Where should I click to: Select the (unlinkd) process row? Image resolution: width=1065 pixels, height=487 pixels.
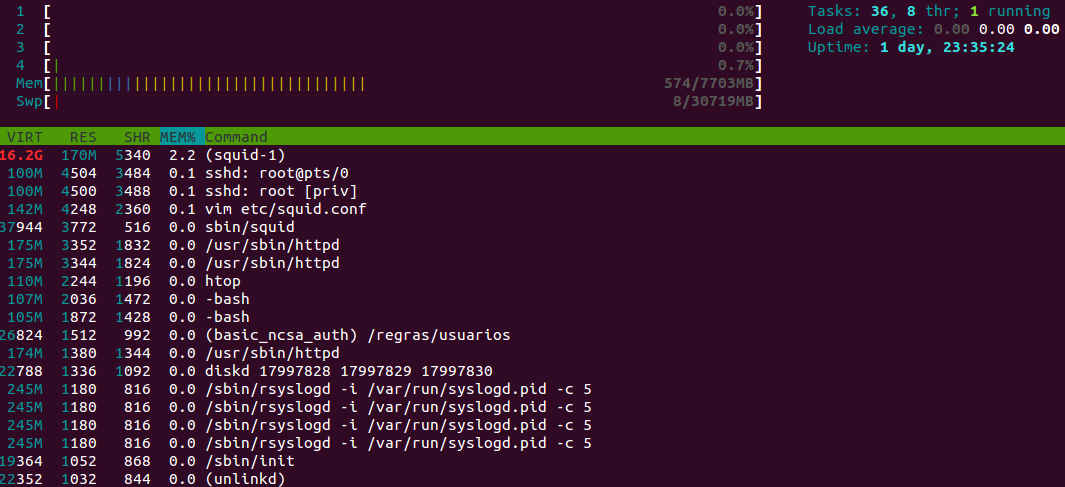coord(532,479)
